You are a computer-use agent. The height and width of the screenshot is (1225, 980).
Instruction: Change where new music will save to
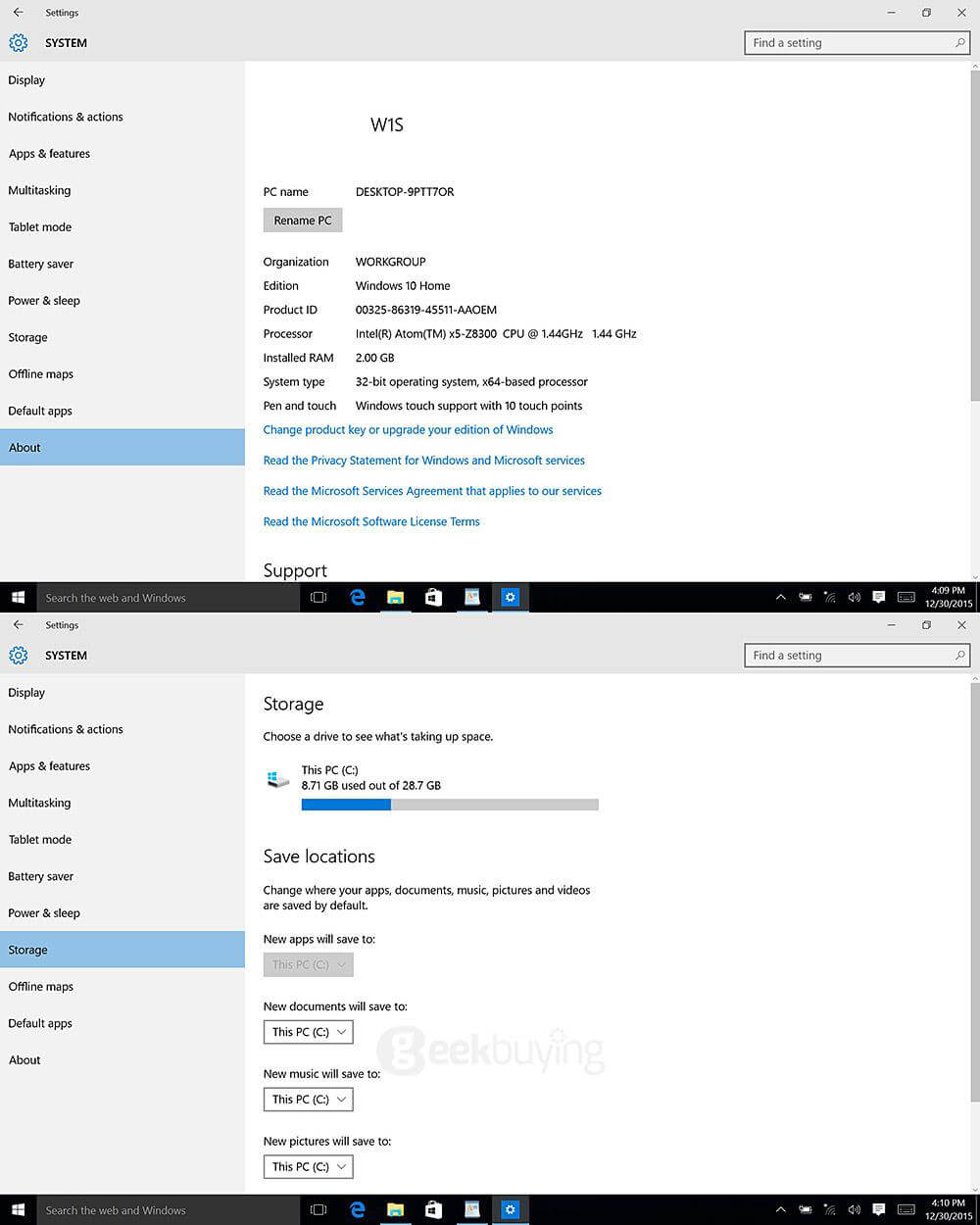(308, 1099)
